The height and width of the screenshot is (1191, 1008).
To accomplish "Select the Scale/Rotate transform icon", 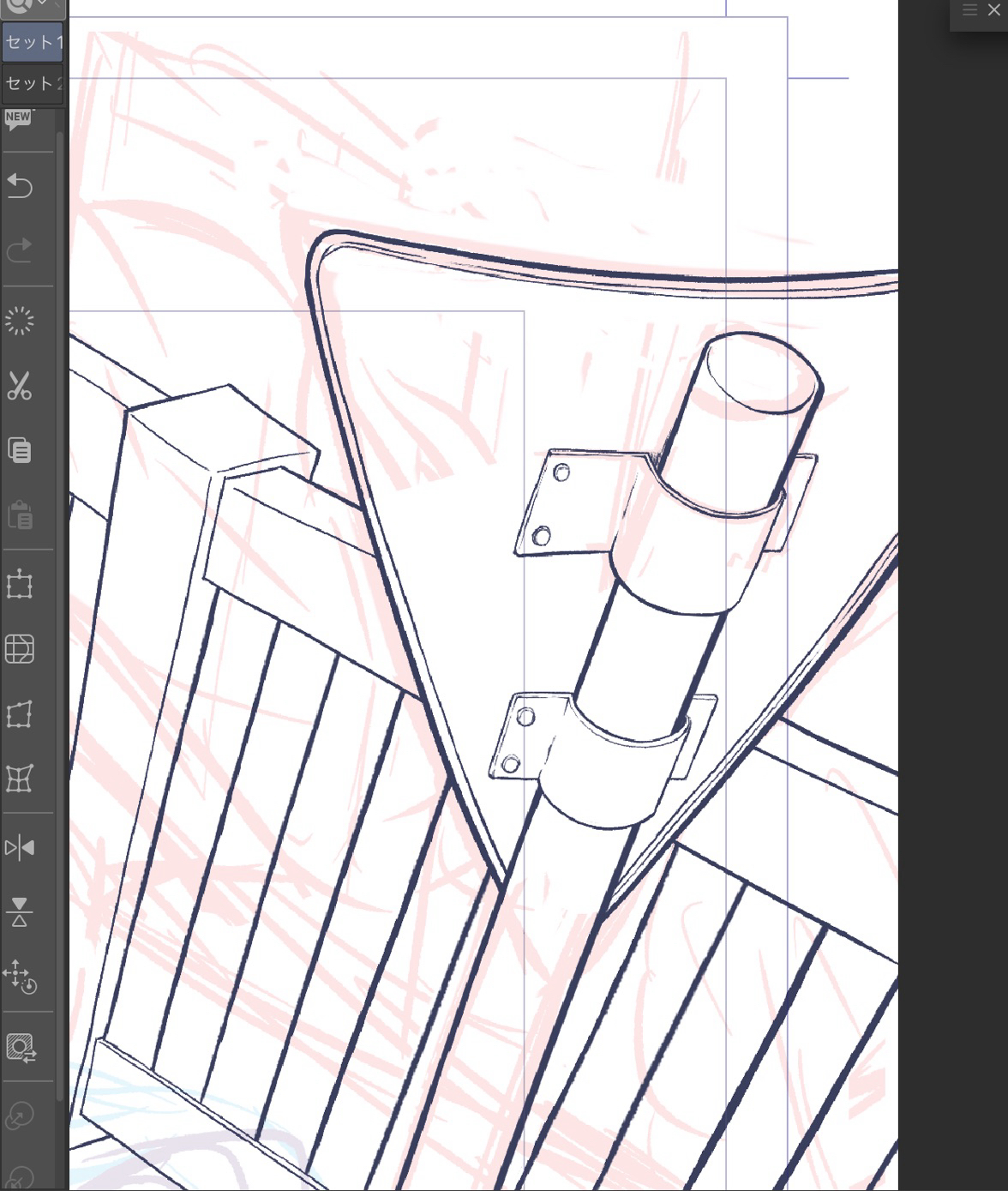I will (x=20, y=585).
